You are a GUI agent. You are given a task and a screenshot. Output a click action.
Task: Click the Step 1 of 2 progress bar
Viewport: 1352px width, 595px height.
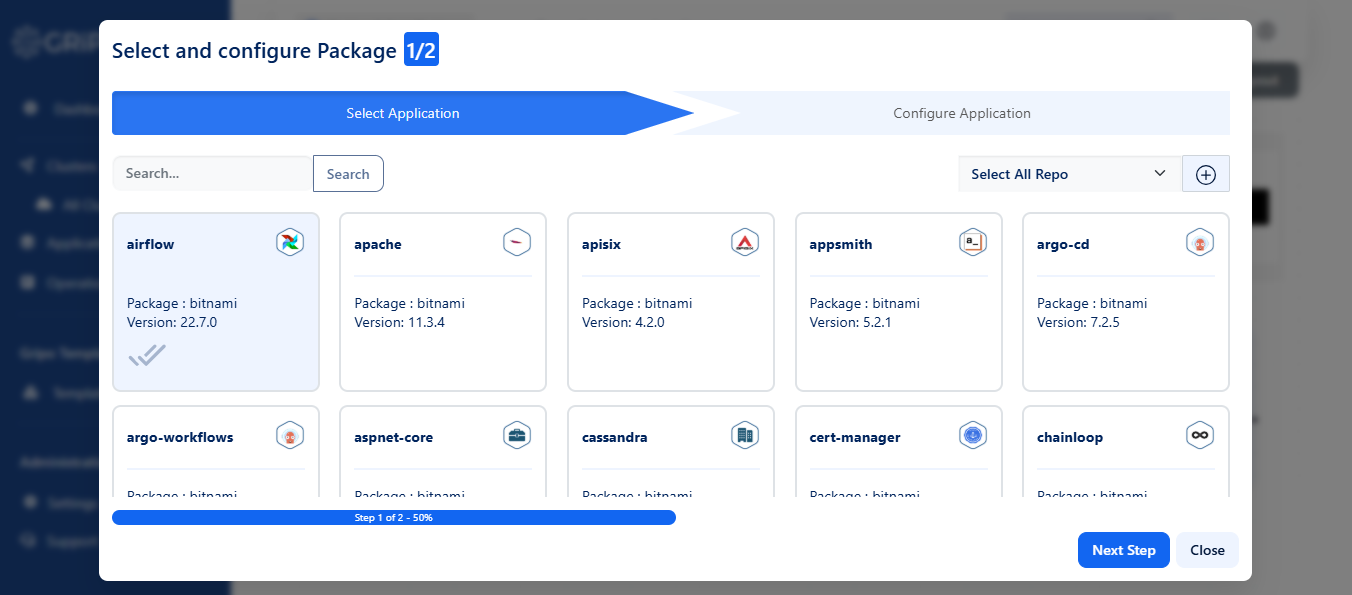(394, 518)
